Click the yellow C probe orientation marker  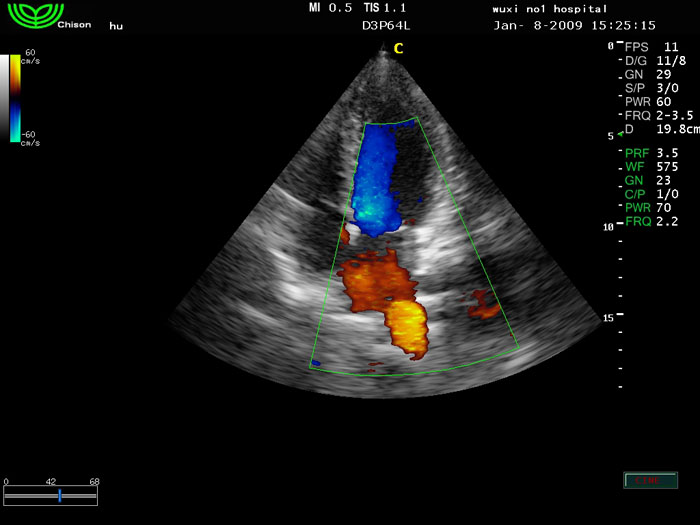pos(398,48)
